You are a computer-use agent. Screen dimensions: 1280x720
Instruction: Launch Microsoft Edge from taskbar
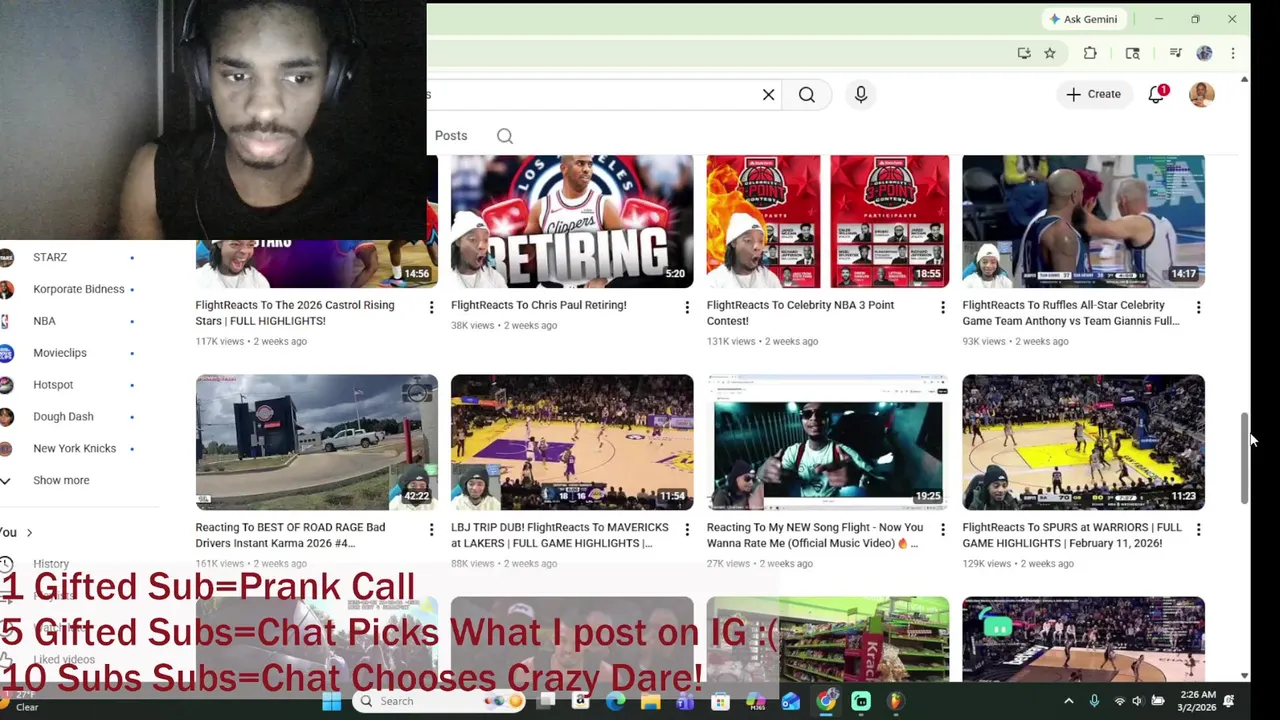pyautogui.click(x=615, y=701)
